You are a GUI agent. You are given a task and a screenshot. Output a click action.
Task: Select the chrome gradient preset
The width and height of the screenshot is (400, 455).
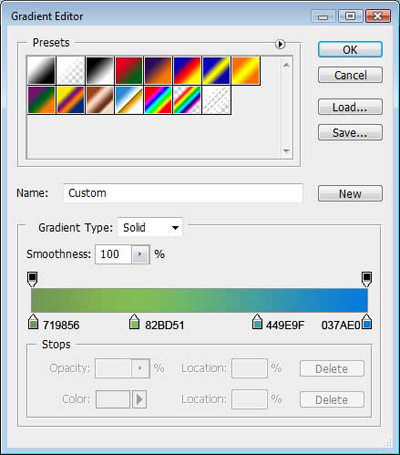[129, 100]
